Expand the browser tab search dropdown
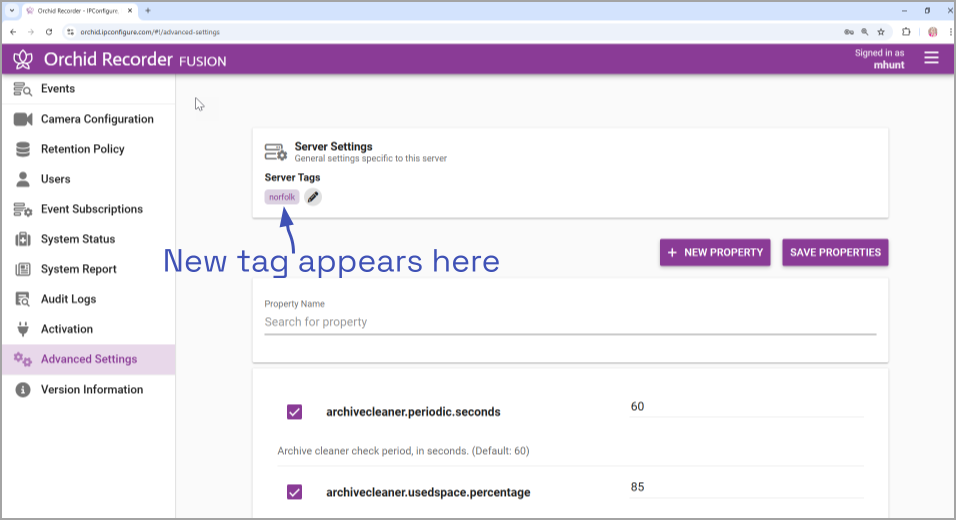 [x=11, y=11]
